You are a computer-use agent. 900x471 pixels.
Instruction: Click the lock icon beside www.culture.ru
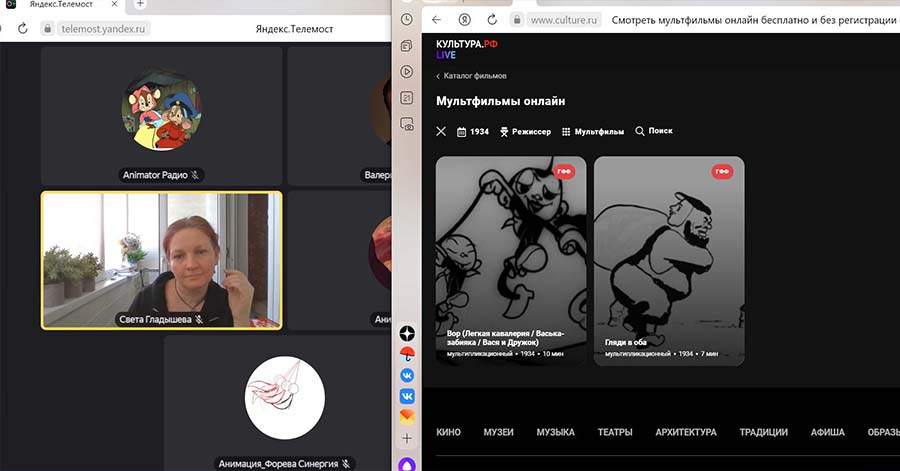click(517, 20)
